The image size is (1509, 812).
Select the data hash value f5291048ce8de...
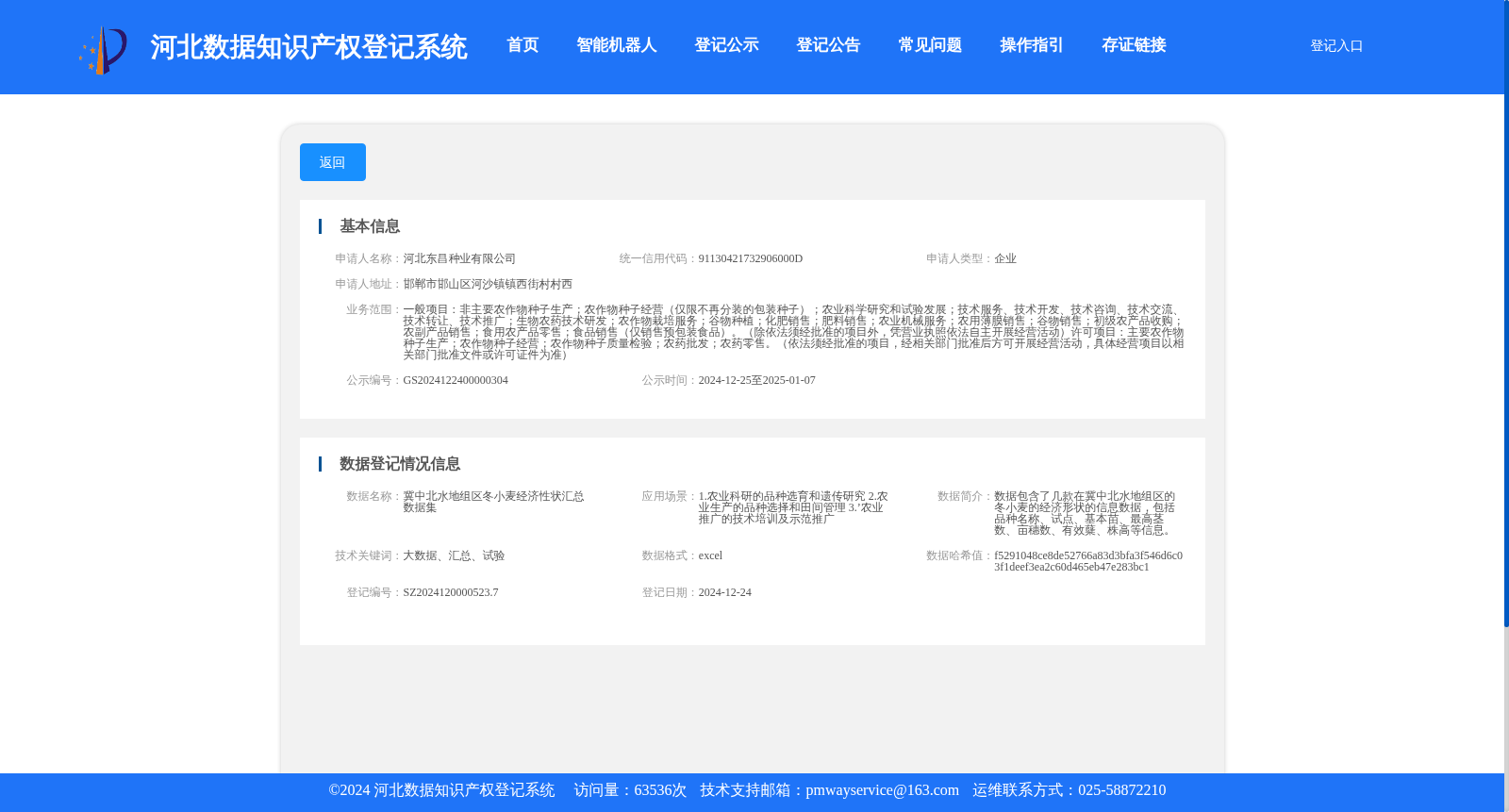tap(1088, 561)
